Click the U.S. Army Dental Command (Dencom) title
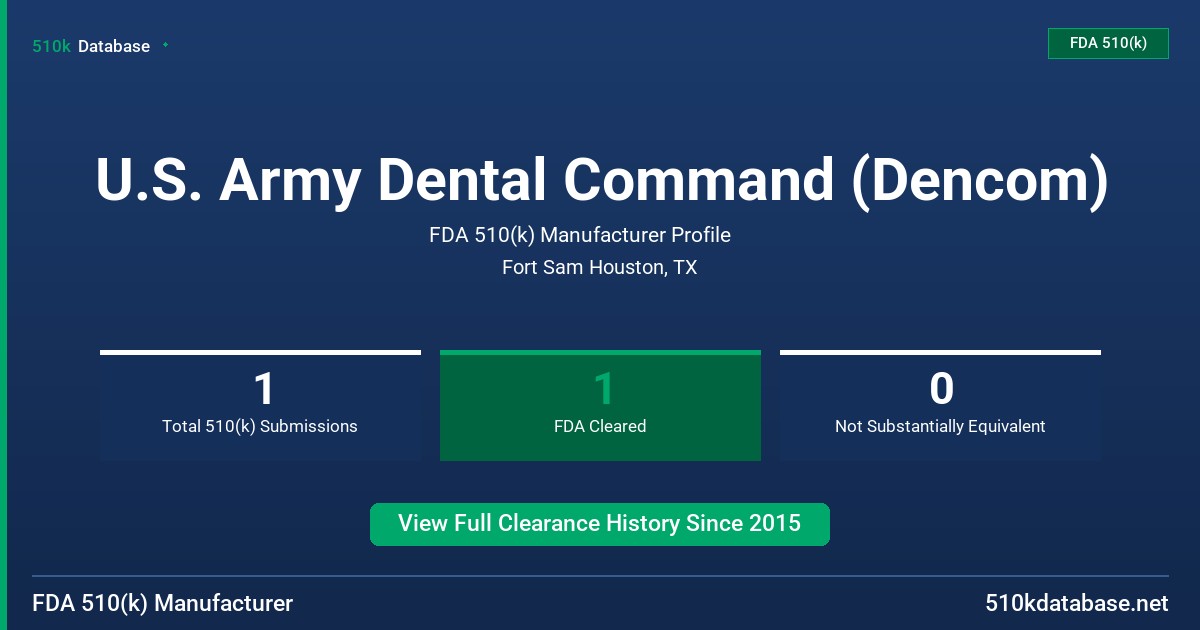 tap(602, 181)
